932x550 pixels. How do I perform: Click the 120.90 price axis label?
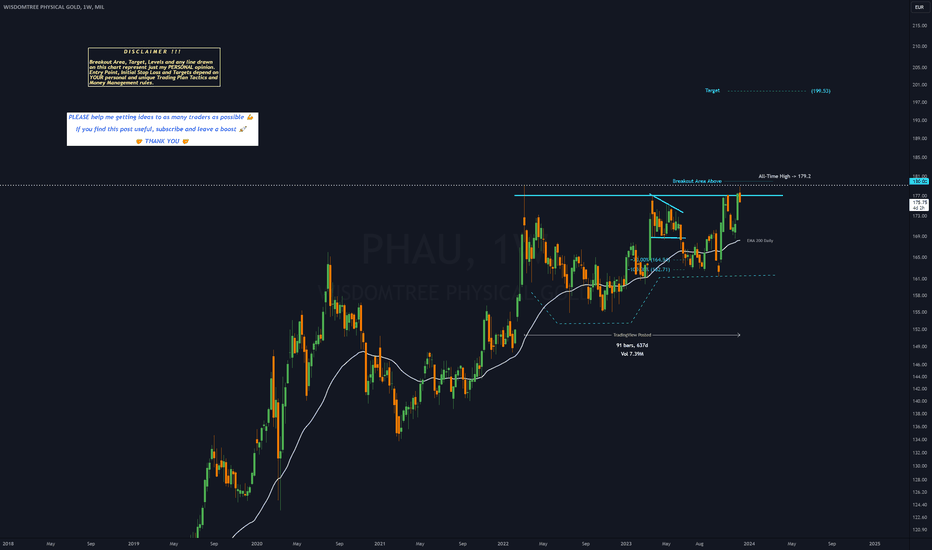coord(920,529)
